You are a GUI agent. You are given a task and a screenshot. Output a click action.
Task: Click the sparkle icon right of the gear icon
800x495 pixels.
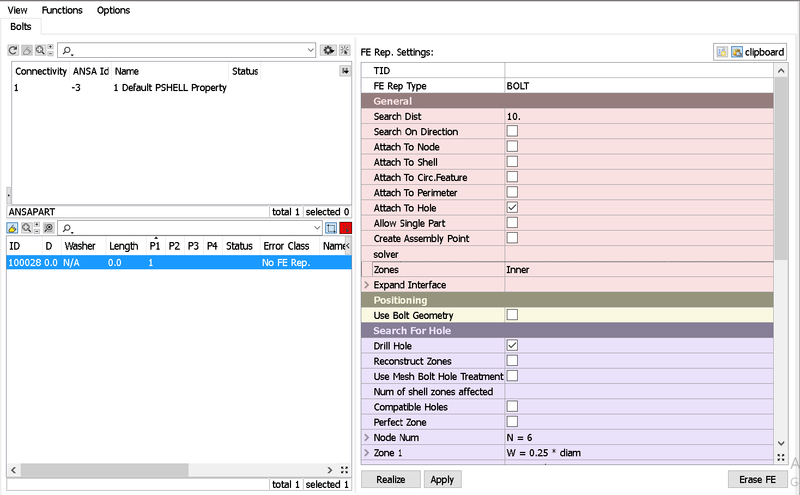point(345,50)
